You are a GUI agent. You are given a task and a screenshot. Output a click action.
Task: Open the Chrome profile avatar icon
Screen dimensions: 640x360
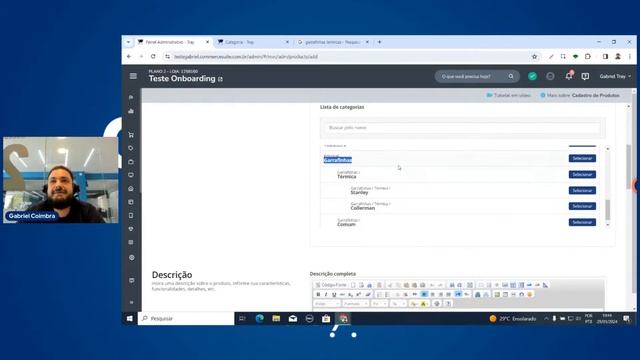pyautogui.click(x=618, y=57)
